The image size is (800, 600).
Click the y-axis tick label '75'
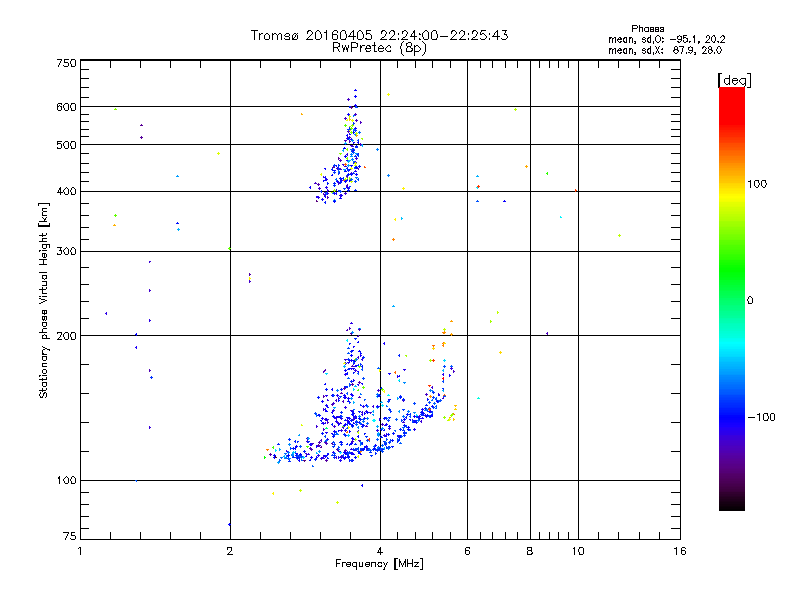(70, 536)
